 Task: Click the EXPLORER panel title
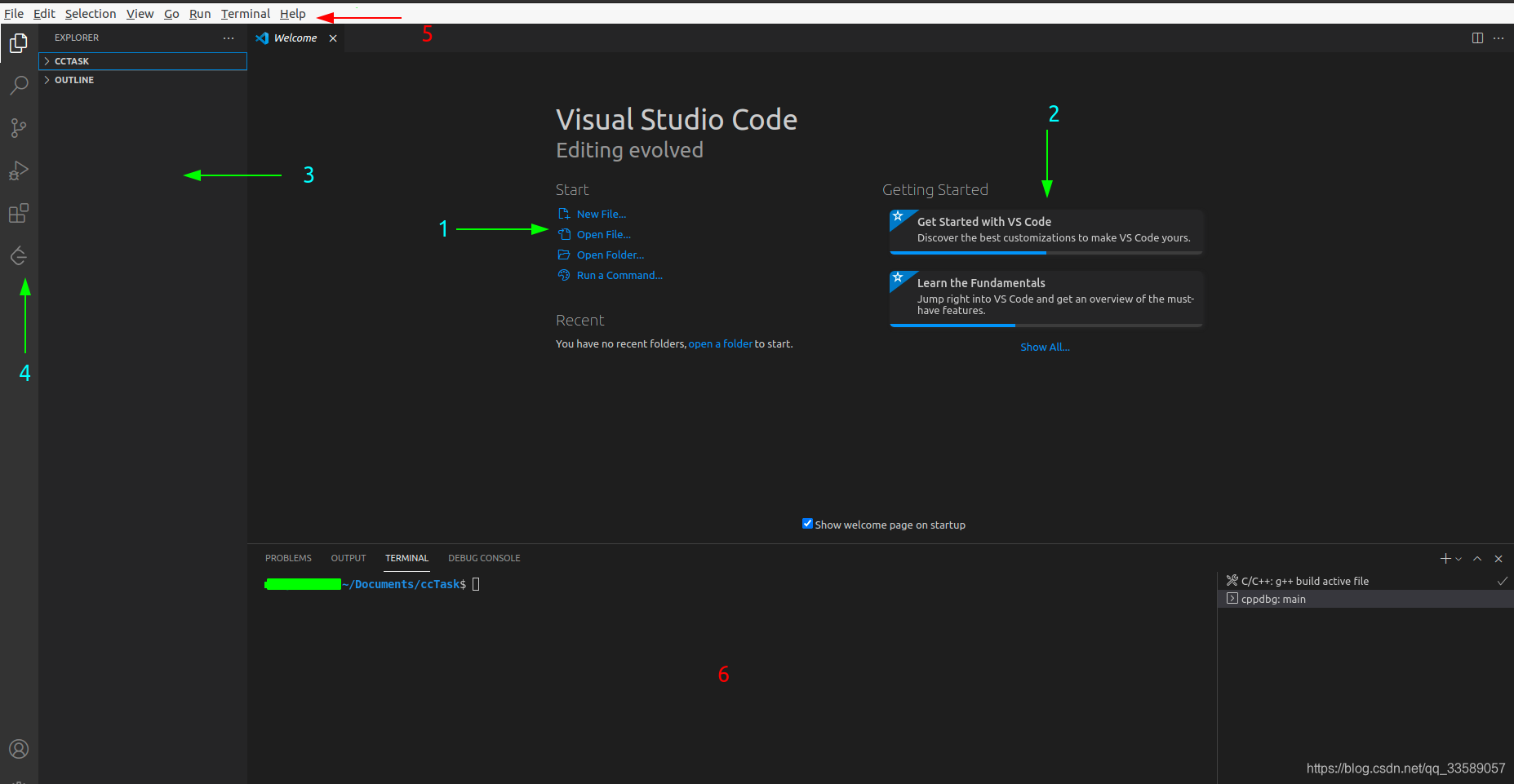(77, 38)
